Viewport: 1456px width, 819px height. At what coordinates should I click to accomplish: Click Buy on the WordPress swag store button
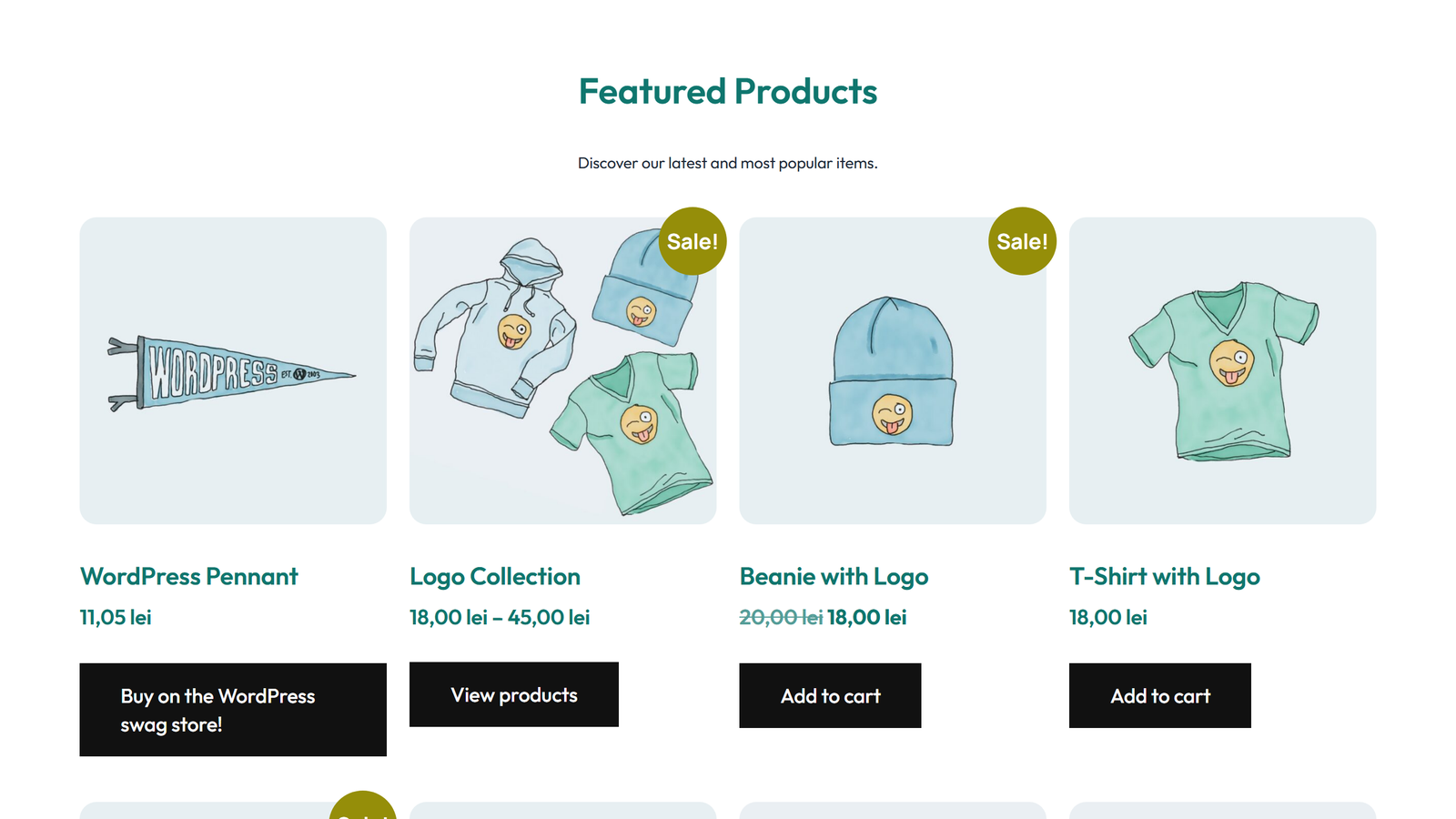pyautogui.click(x=233, y=710)
